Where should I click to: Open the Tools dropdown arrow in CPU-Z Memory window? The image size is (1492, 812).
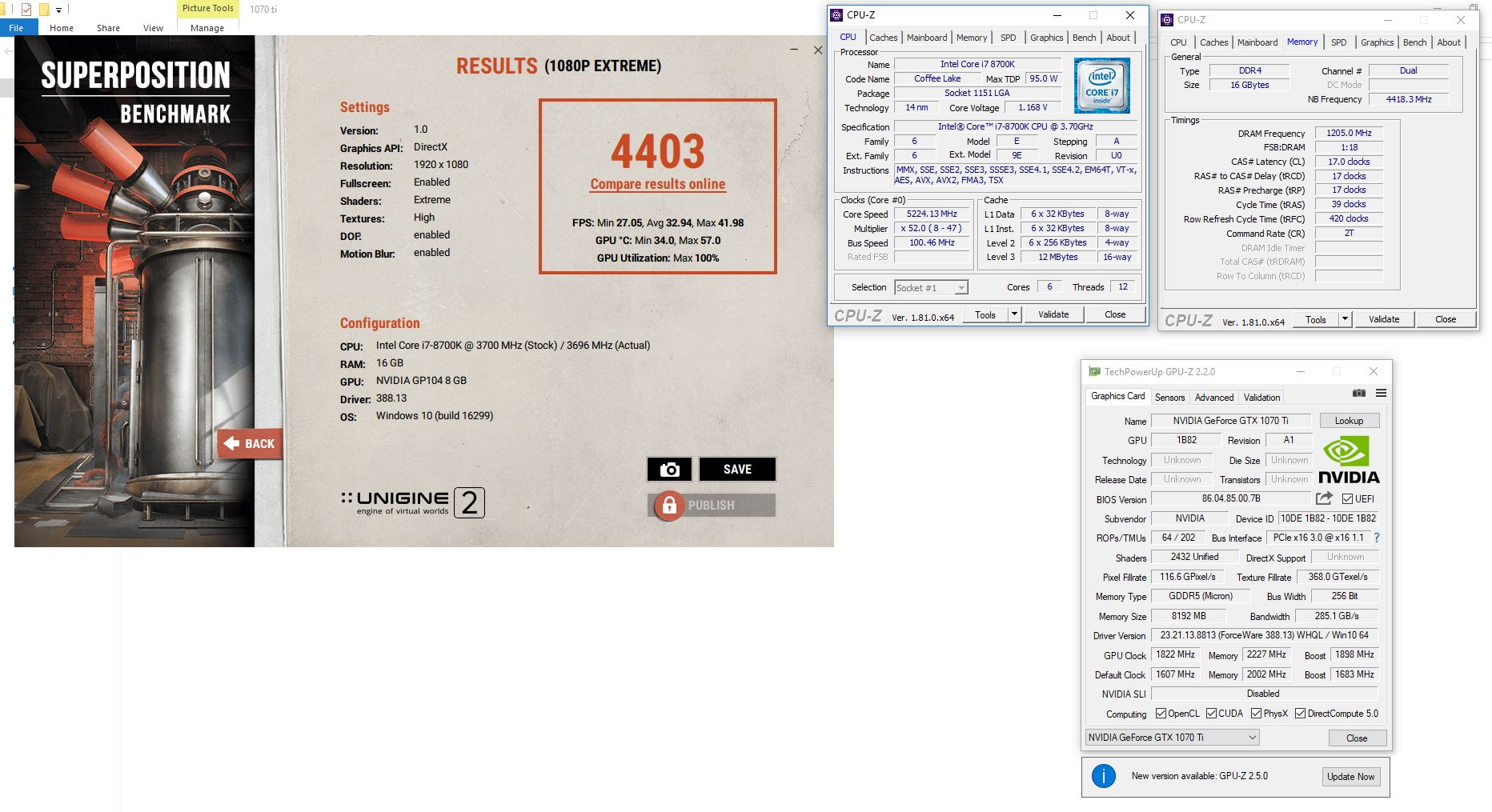(1345, 319)
